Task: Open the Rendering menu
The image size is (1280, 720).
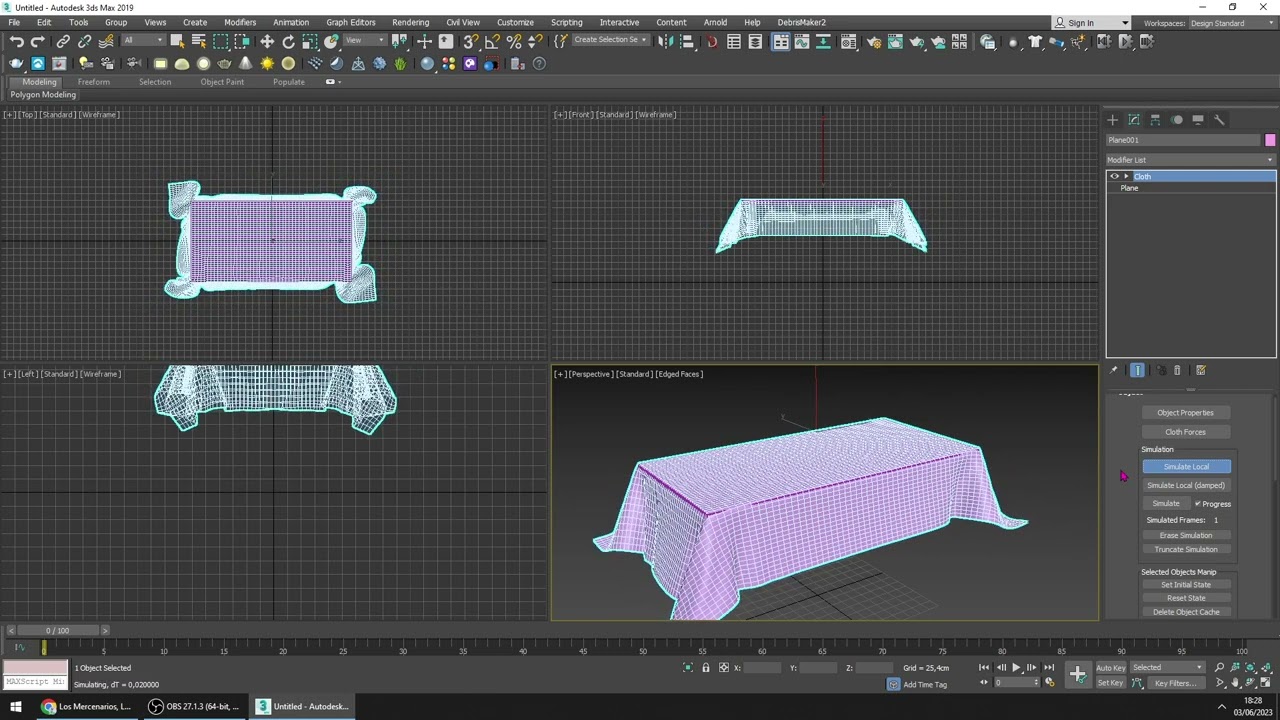Action: (x=410, y=22)
